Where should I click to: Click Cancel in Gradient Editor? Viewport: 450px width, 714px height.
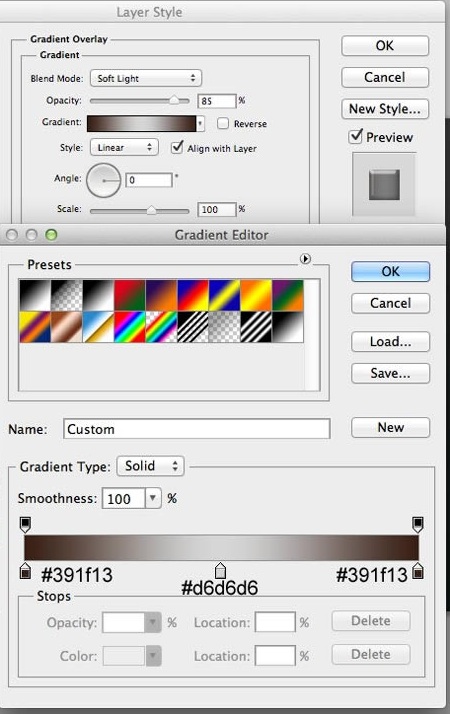pos(390,303)
